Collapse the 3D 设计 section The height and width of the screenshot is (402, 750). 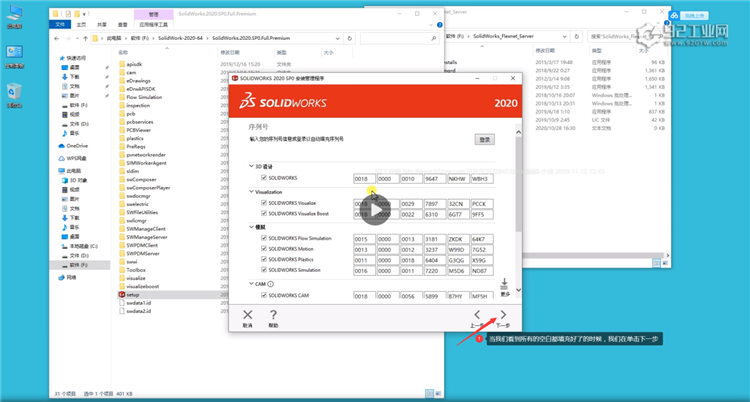251,166
